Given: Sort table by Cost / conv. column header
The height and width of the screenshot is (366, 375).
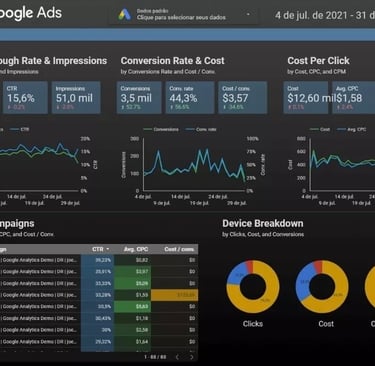Looking at the screenshot, I should tap(179, 249).
